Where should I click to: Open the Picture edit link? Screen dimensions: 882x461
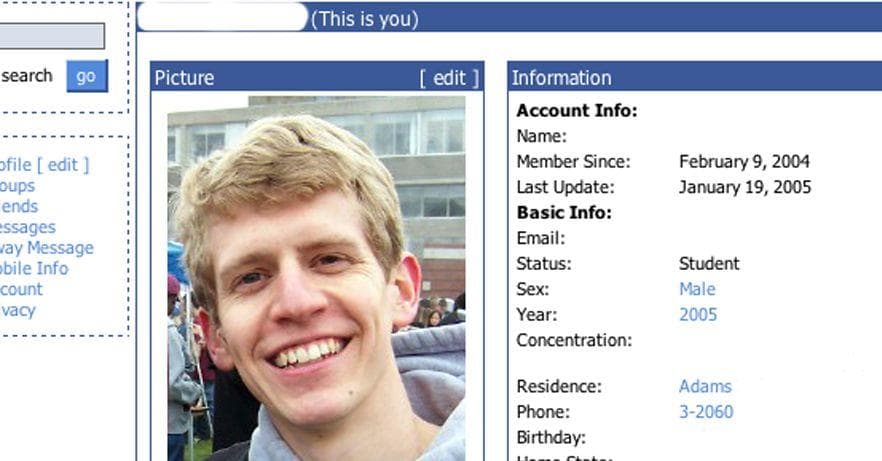tap(449, 78)
